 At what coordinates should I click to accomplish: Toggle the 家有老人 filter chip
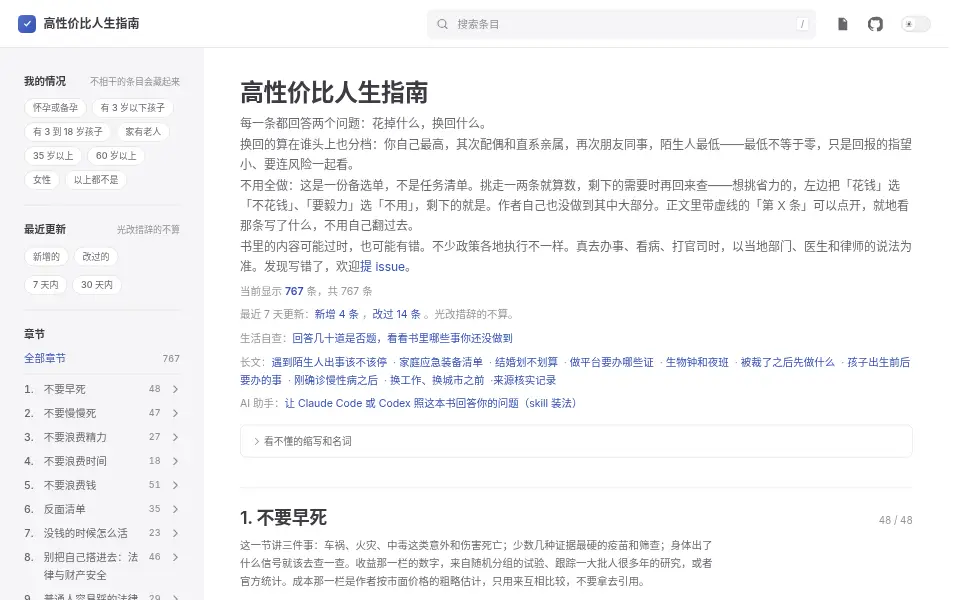click(x=143, y=132)
